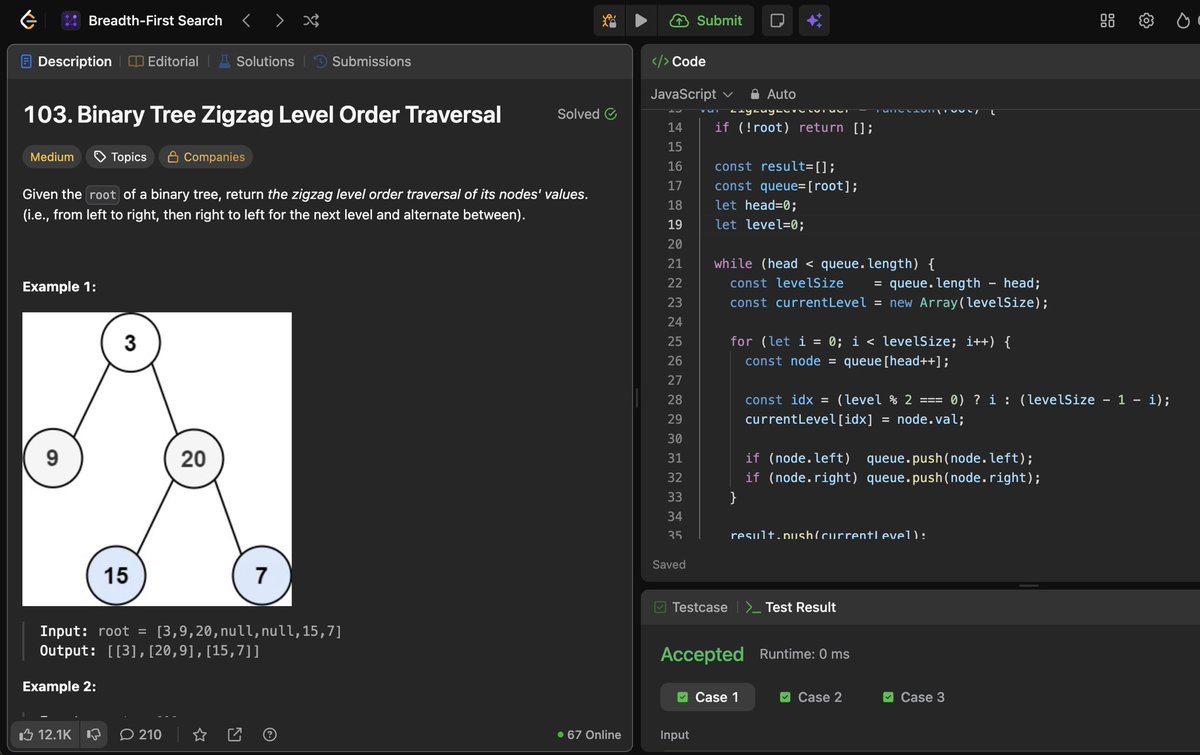This screenshot has height=755, width=1200.
Task: Click code line number 19
Action: pos(674,224)
